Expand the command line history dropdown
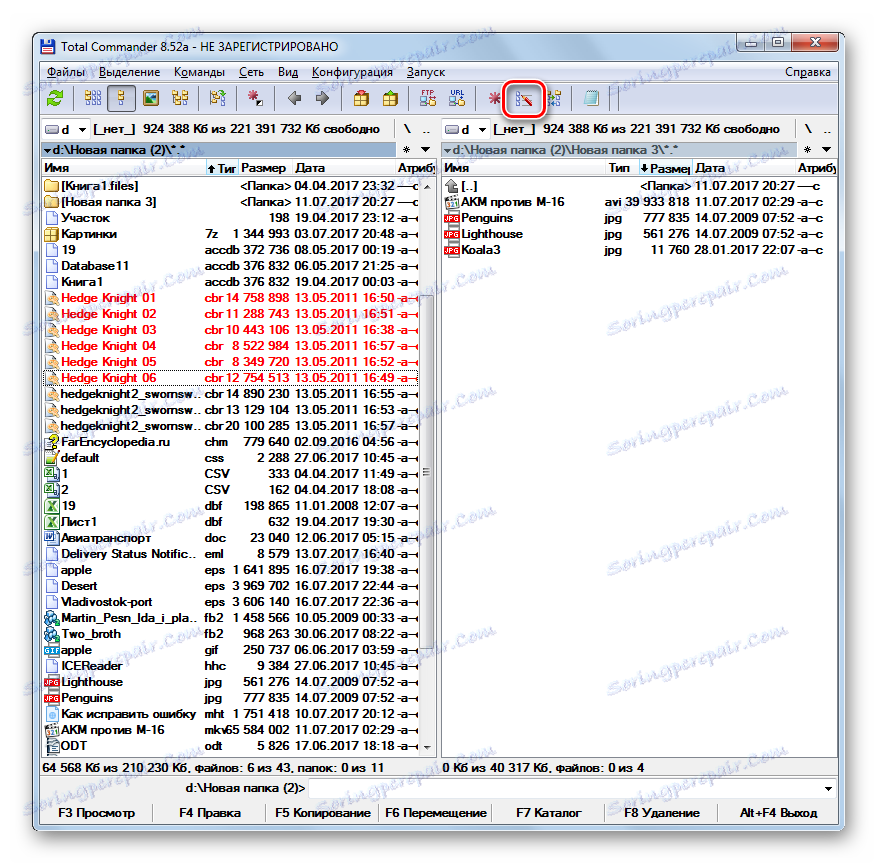Screen dimensions: 878x864 (x=828, y=788)
